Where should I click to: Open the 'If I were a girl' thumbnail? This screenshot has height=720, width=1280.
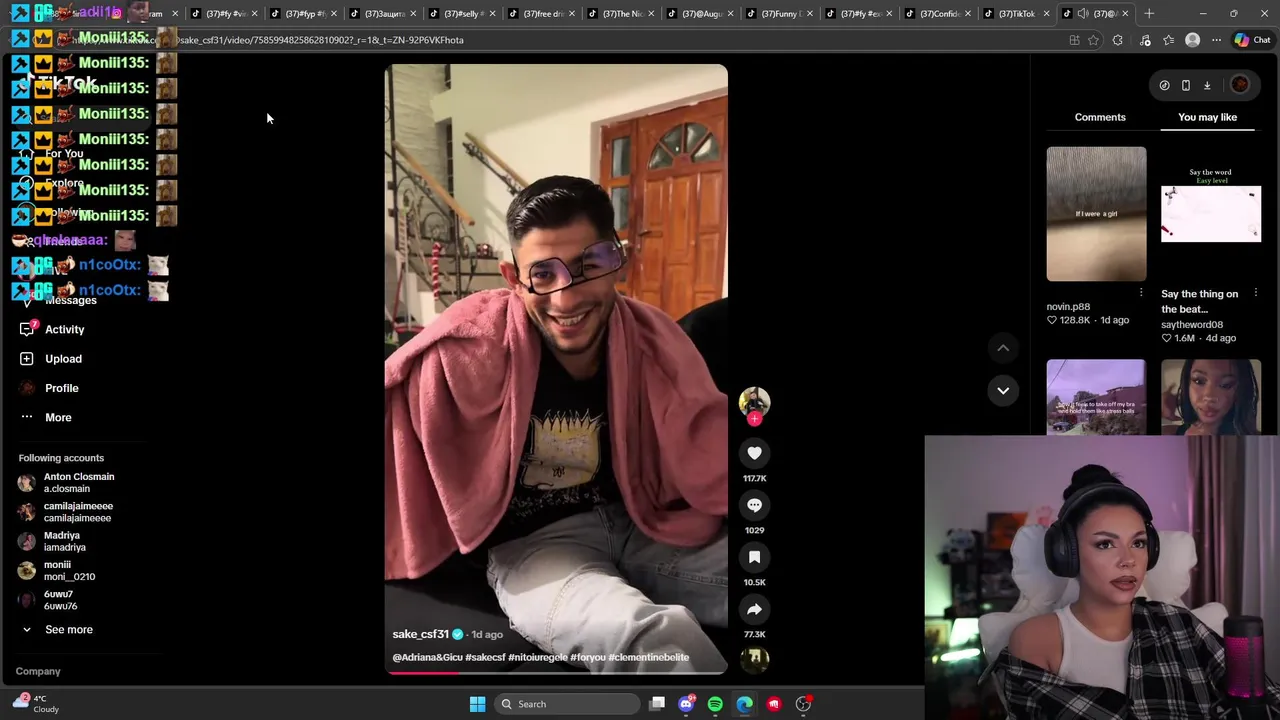pos(1096,214)
